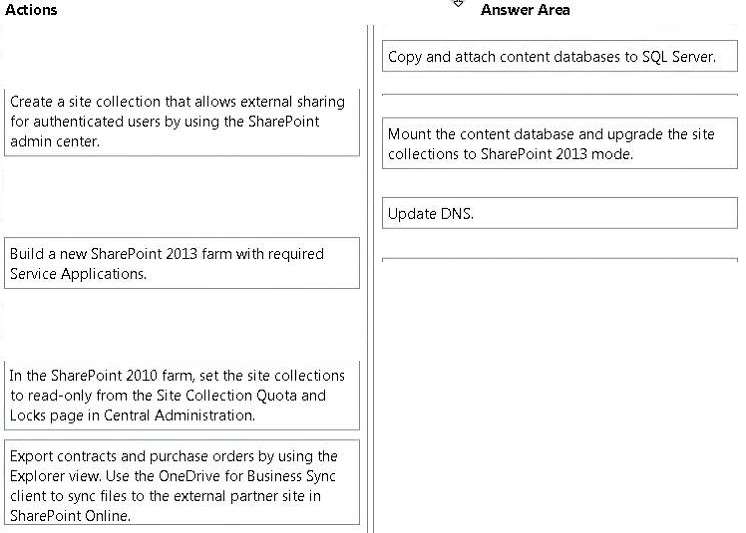
Task: Select 'set the site collections to read-only' action
Action: (182, 395)
